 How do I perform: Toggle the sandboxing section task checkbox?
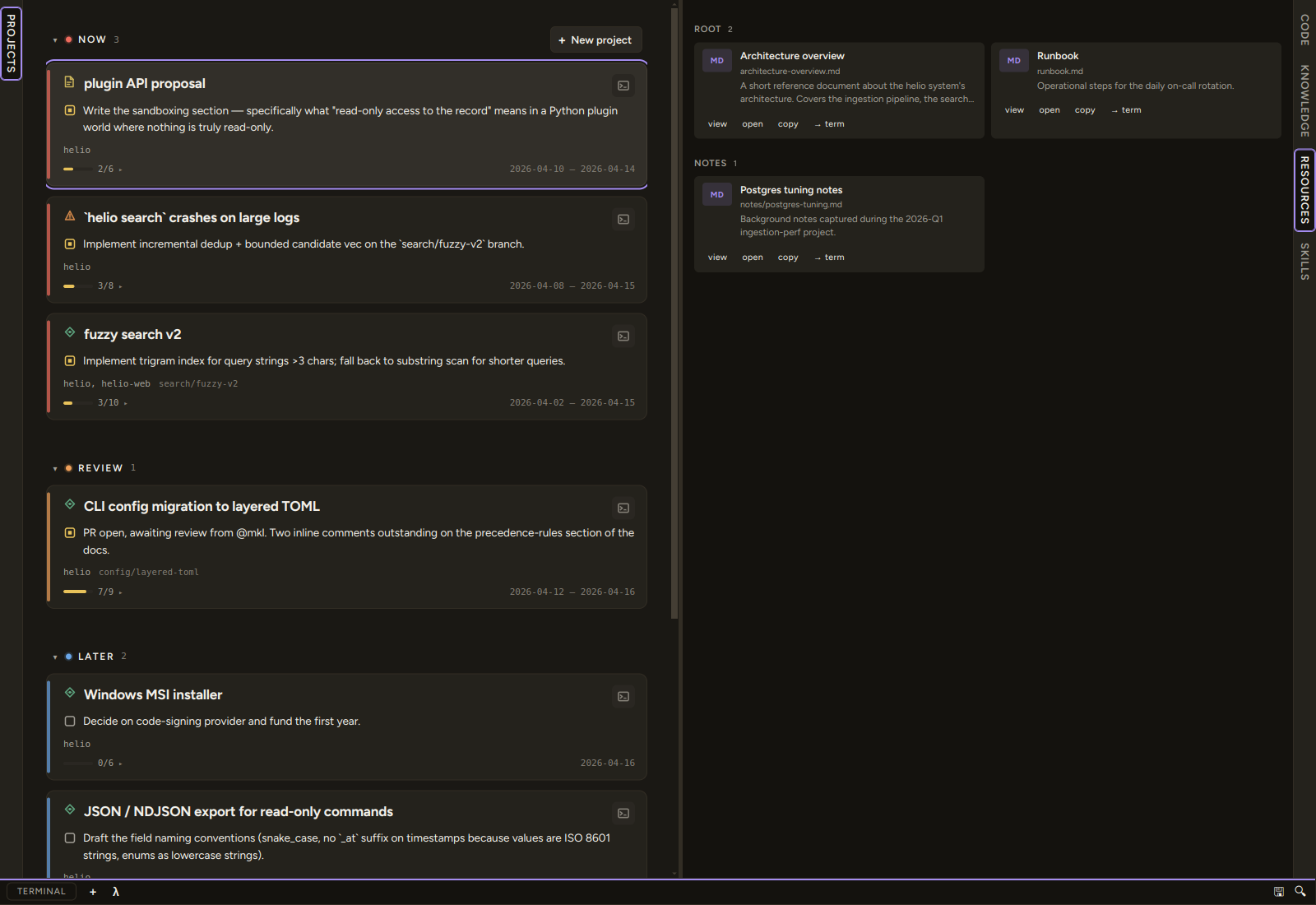(70, 110)
